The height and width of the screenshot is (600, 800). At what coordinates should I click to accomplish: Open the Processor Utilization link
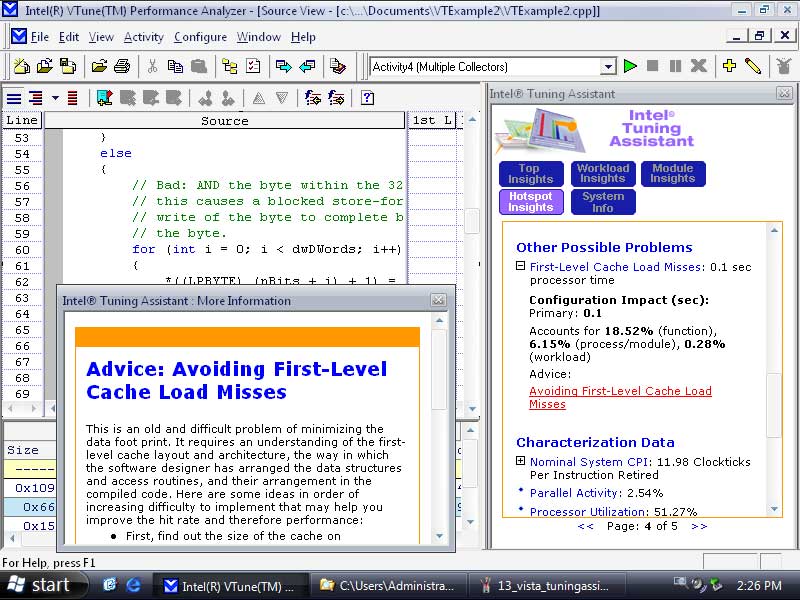pyautogui.click(x=587, y=511)
